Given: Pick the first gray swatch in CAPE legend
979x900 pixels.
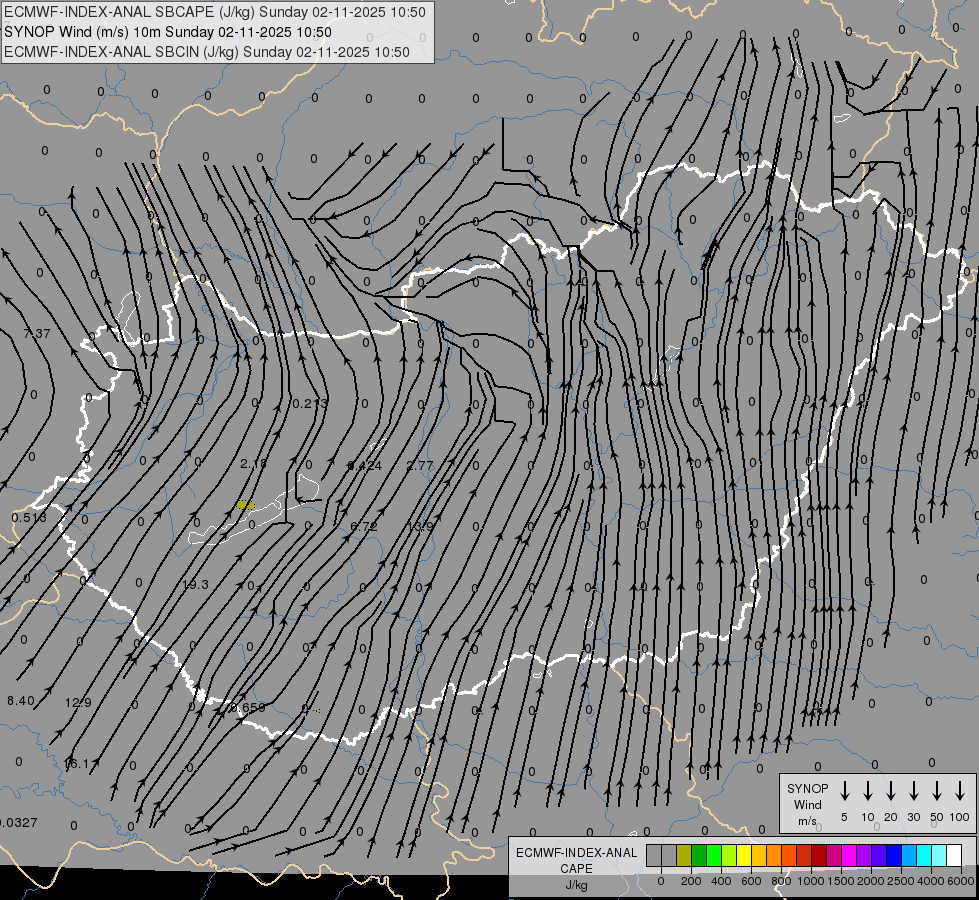Looking at the screenshot, I should (654, 856).
